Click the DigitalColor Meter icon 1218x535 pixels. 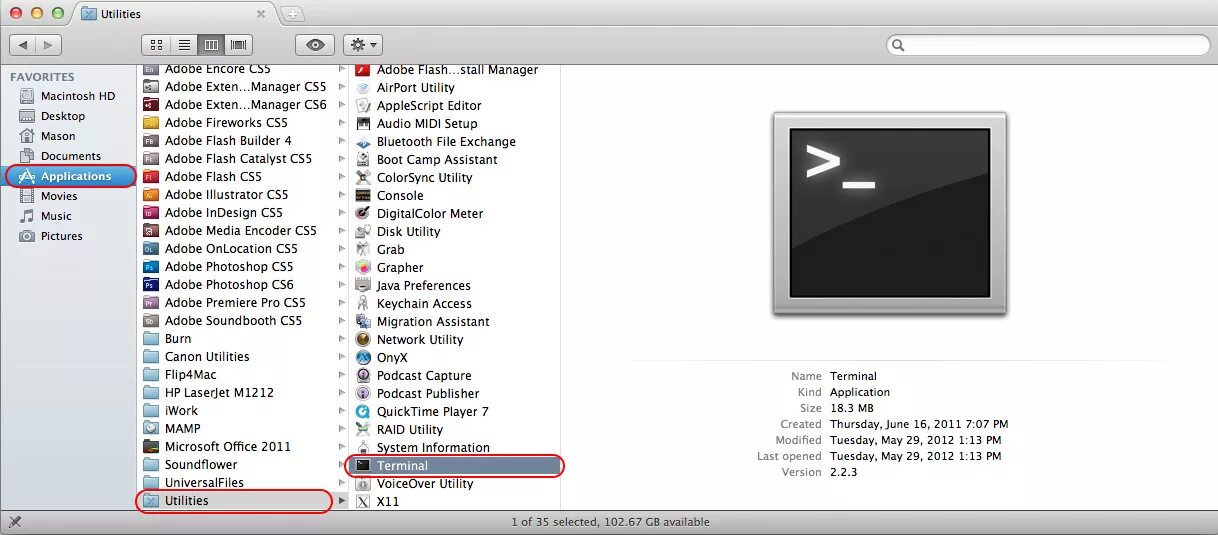point(364,214)
